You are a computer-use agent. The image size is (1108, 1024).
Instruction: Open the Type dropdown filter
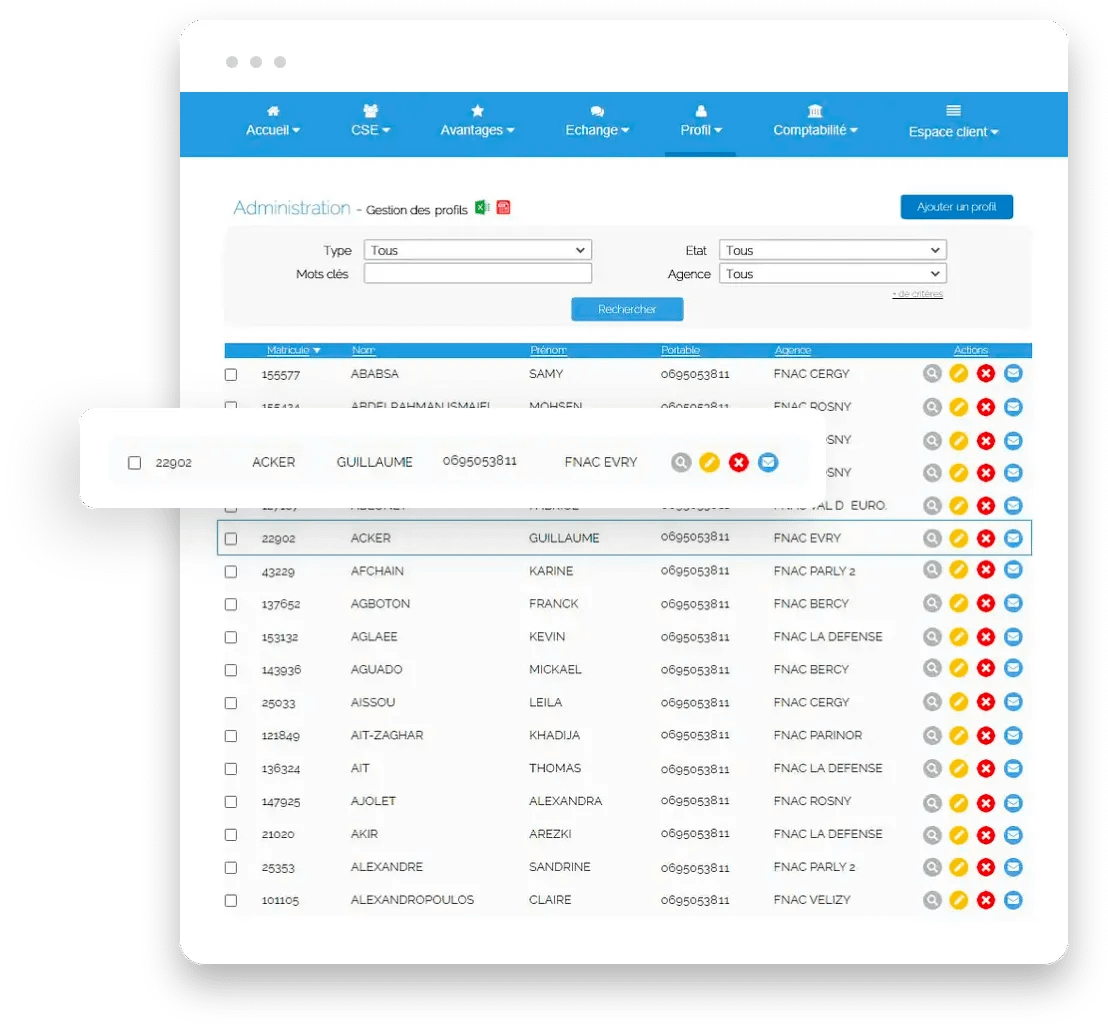478,250
